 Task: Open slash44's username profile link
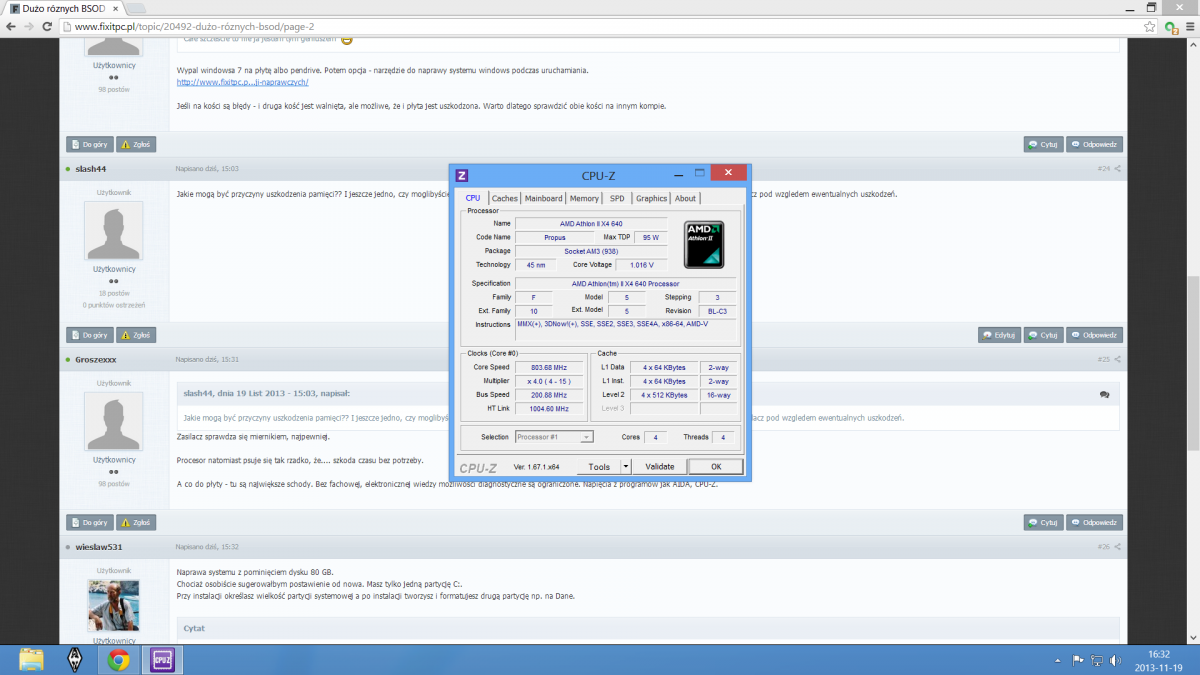click(91, 168)
